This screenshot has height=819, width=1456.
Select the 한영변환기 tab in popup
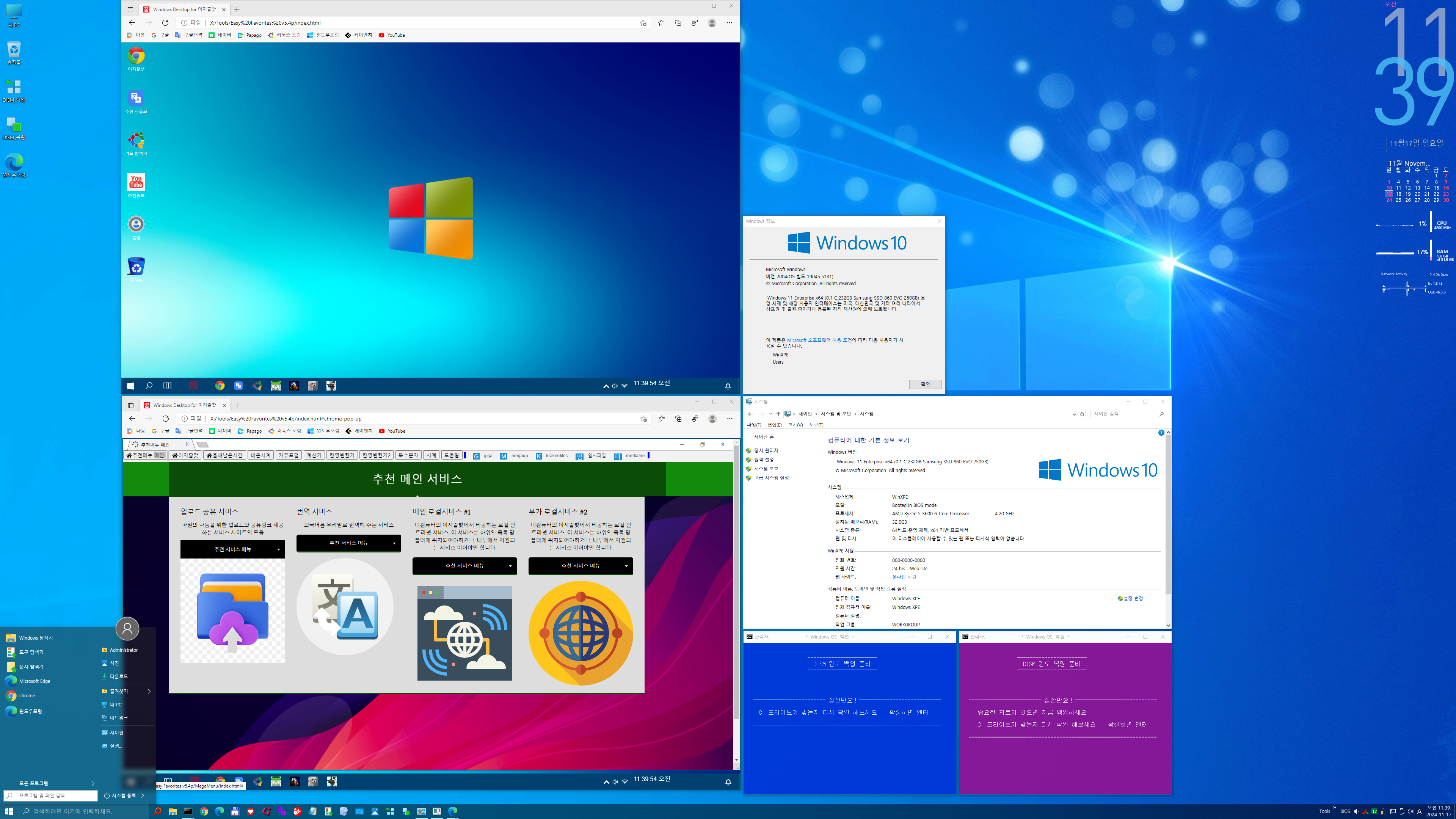tap(342, 455)
